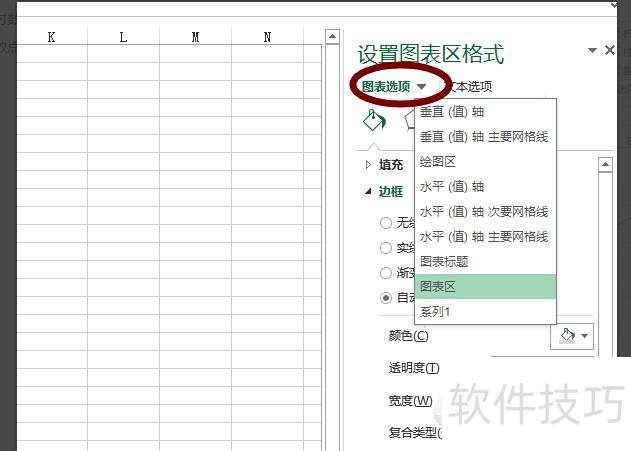Close the 设置图表区格式 pane

pos(610,50)
